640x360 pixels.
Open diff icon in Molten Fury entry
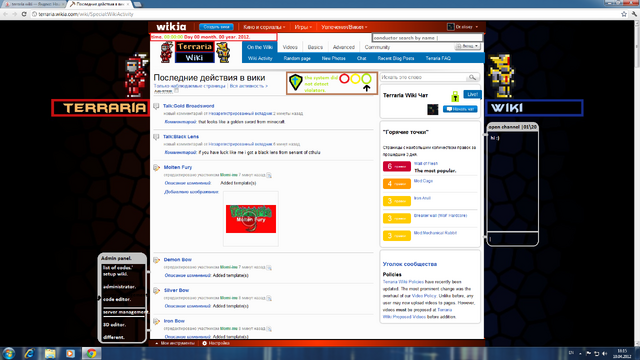tap(269, 175)
